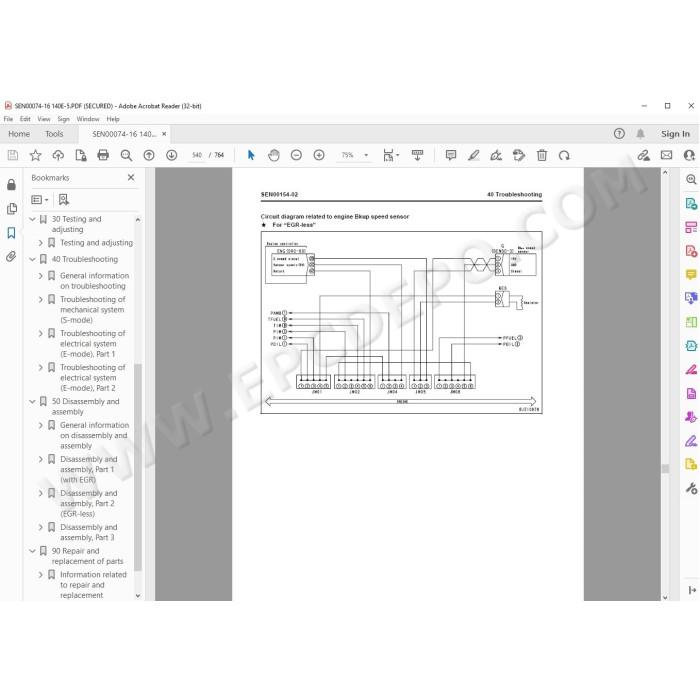Click the Save file icon in toolbar
700x700 pixels.
click(13, 155)
